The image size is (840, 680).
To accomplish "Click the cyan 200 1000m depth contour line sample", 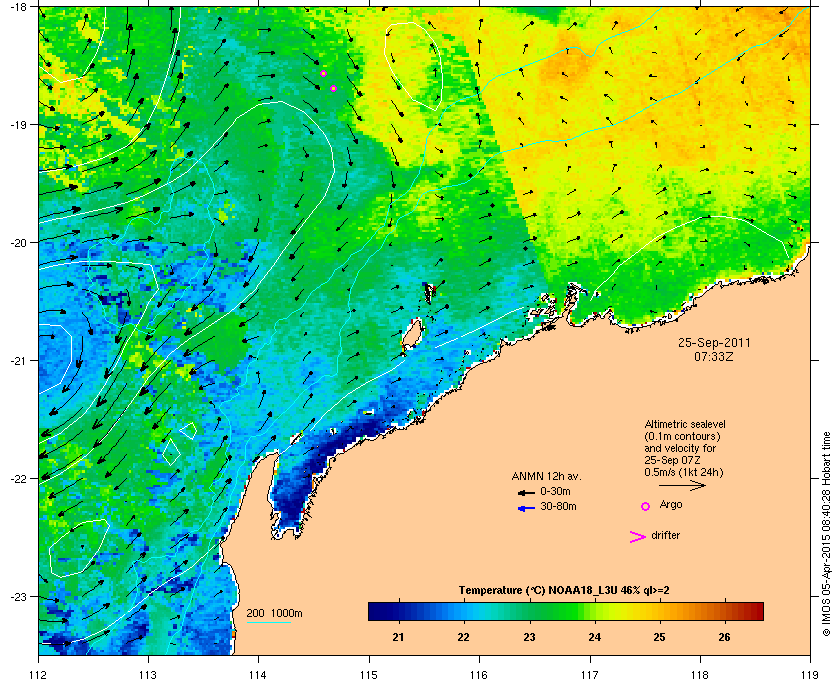I will click(268, 622).
